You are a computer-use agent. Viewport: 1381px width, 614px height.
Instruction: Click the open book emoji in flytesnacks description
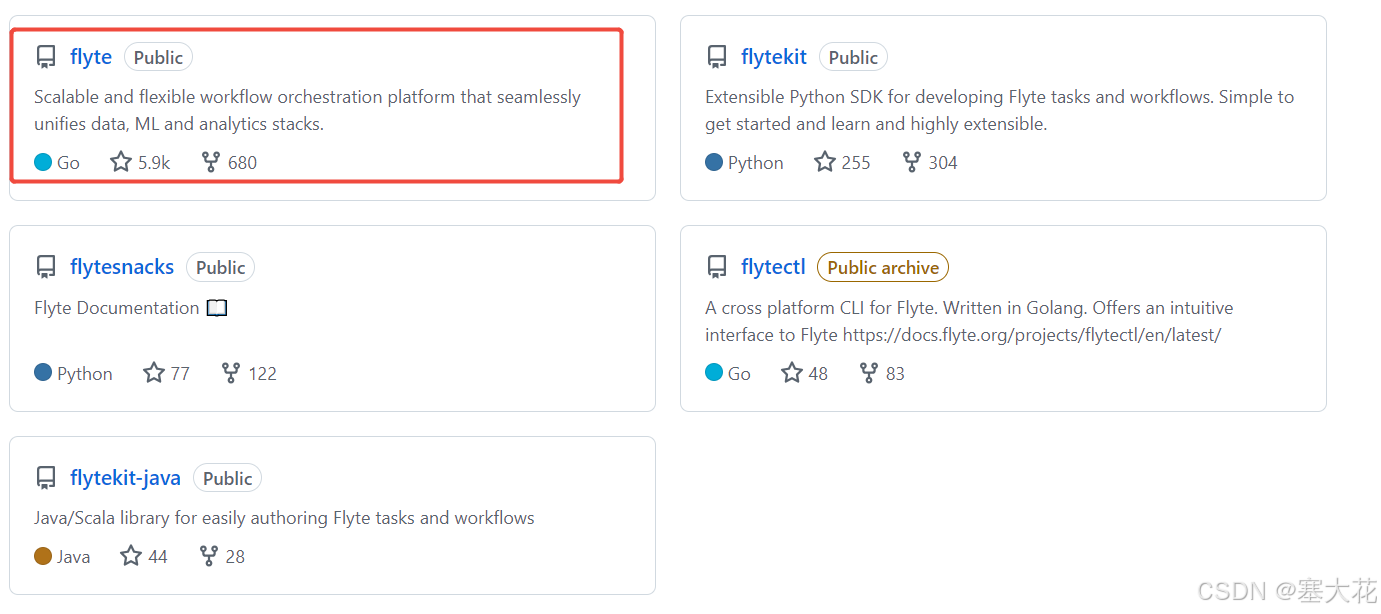pyautogui.click(x=217, y=307)
